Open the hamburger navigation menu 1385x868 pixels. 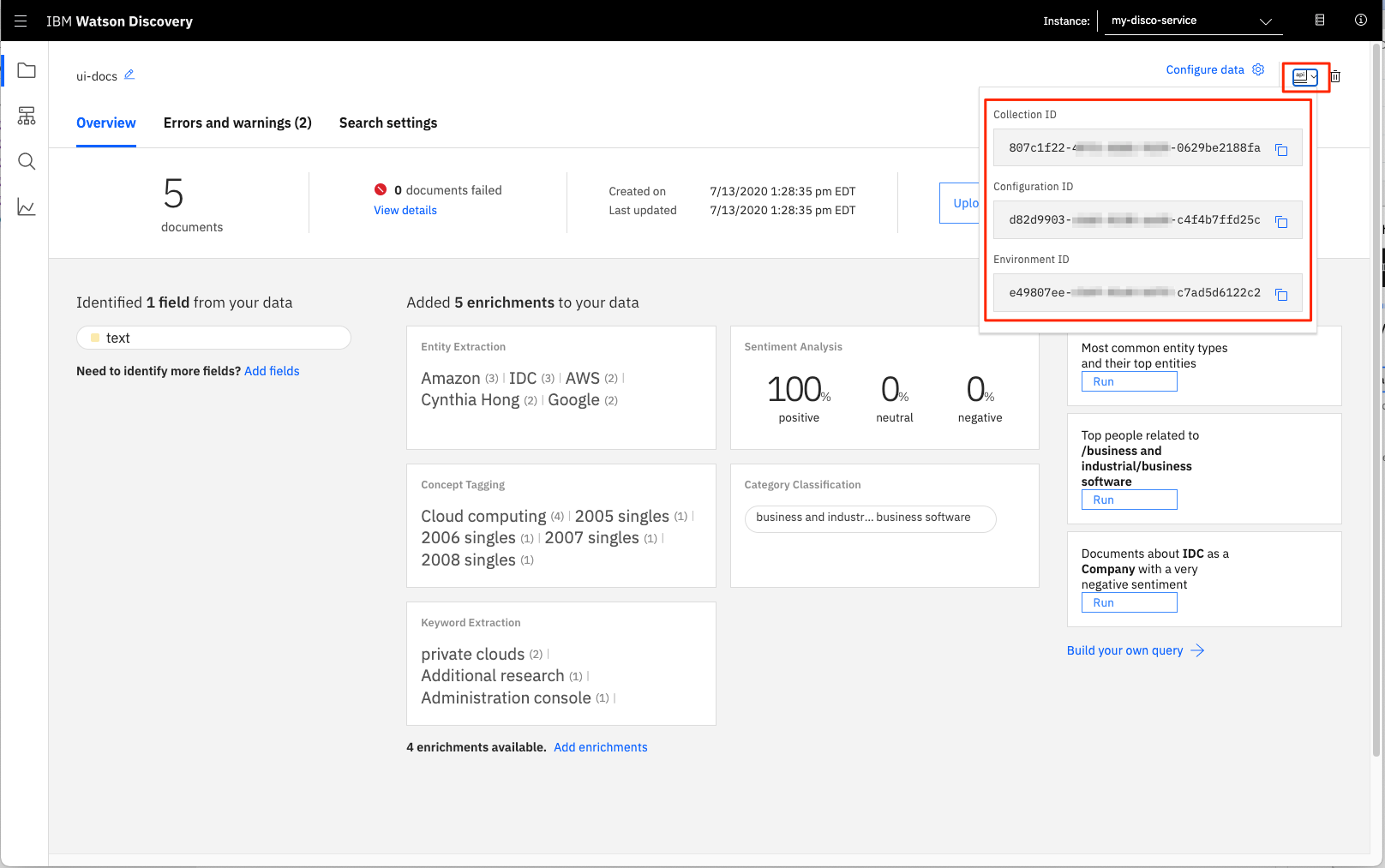[21, 21]
